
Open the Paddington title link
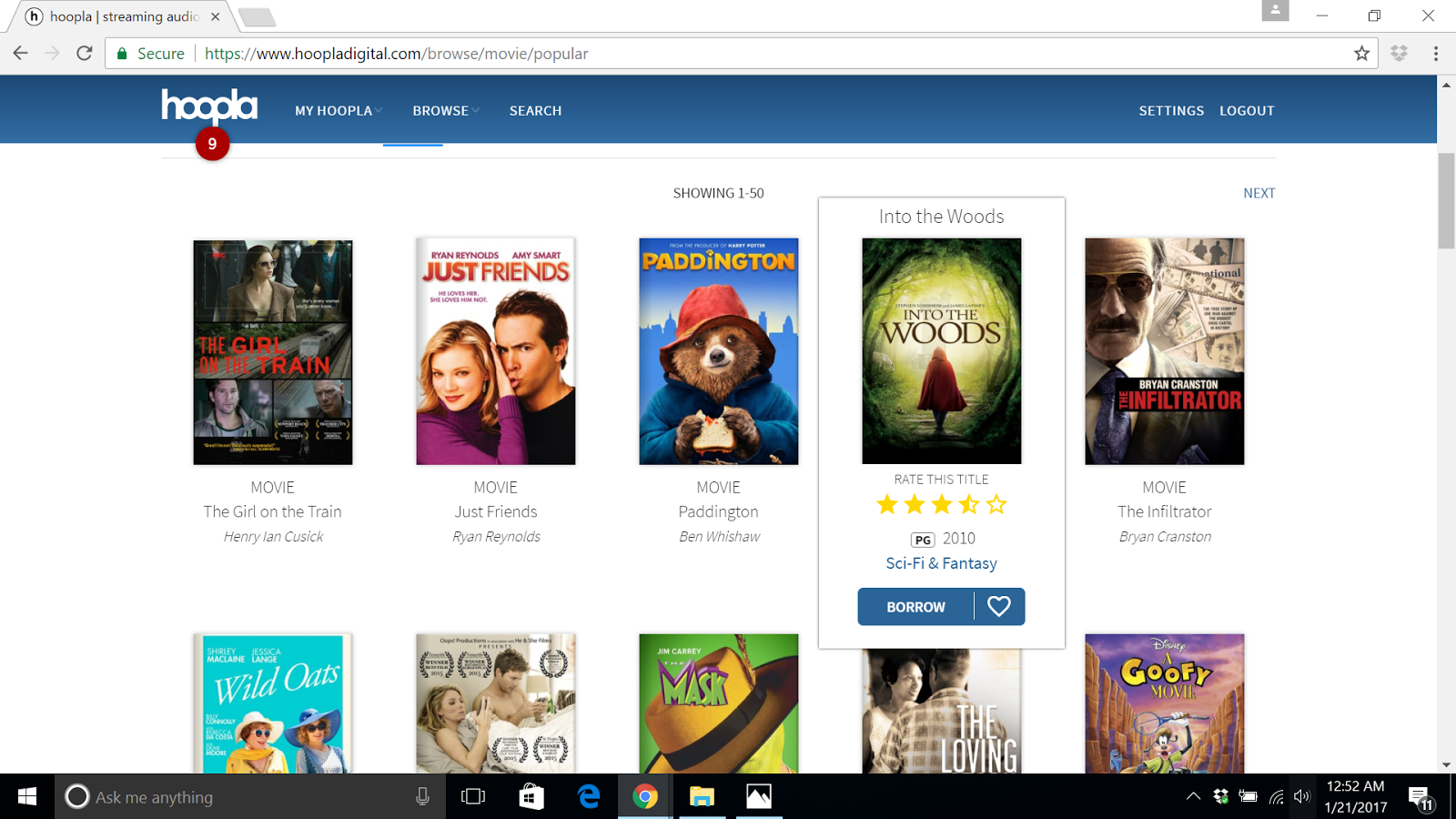click(x=719, y=512)
